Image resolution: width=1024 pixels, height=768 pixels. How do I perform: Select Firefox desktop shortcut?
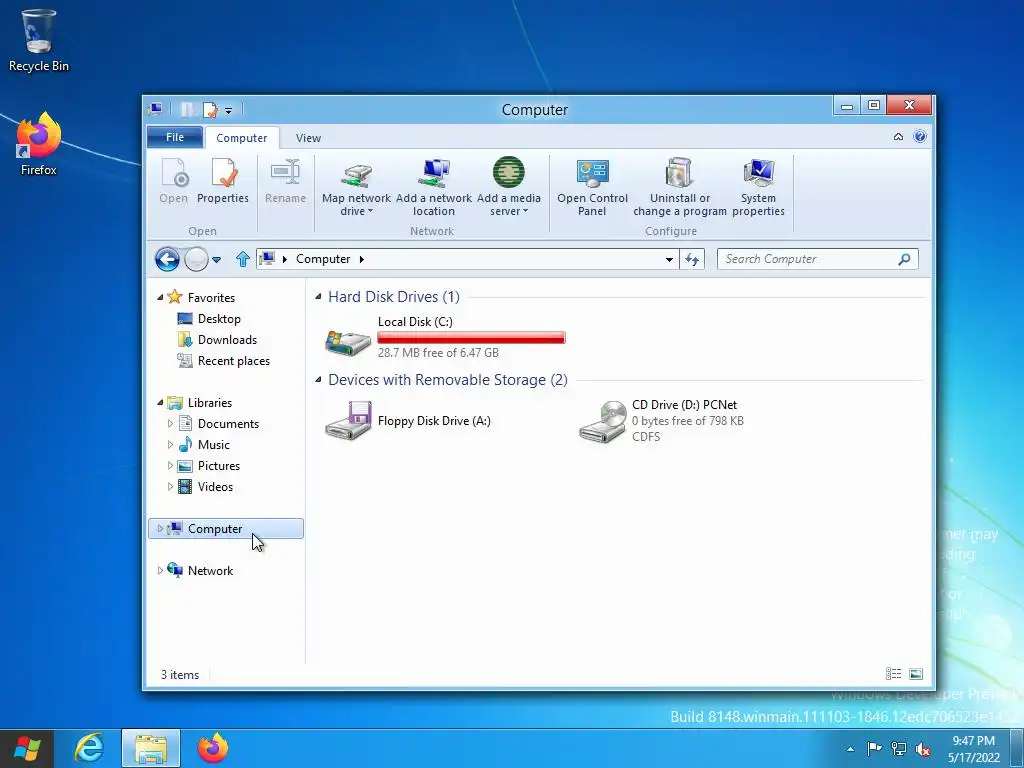pos(39,144)
